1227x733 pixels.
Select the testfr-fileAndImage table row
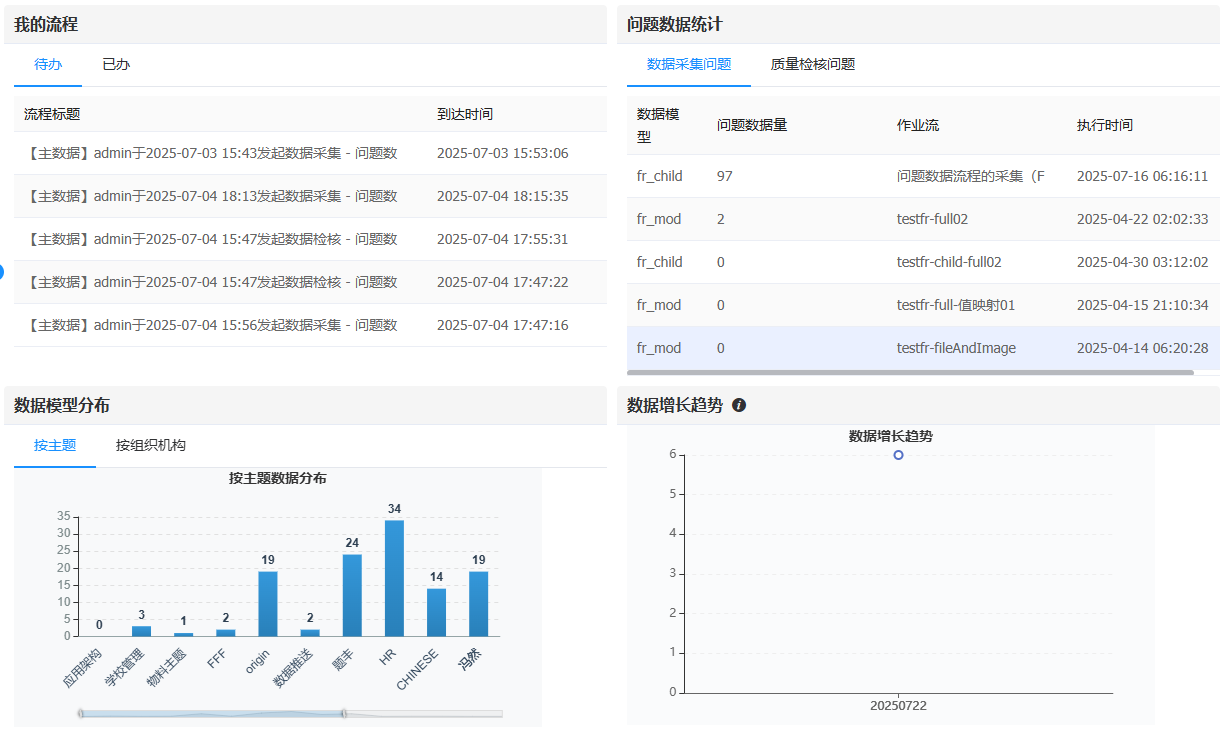tap(955, 349)
